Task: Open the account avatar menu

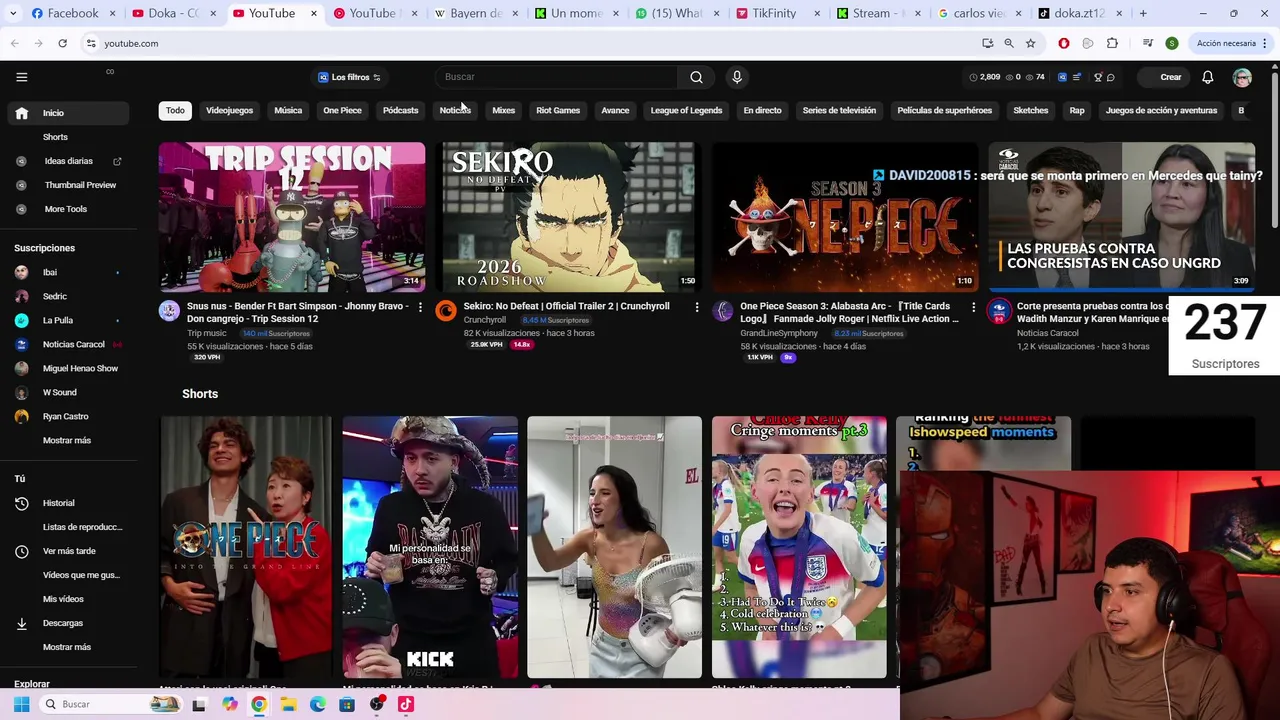Action: pos(1242,77)
